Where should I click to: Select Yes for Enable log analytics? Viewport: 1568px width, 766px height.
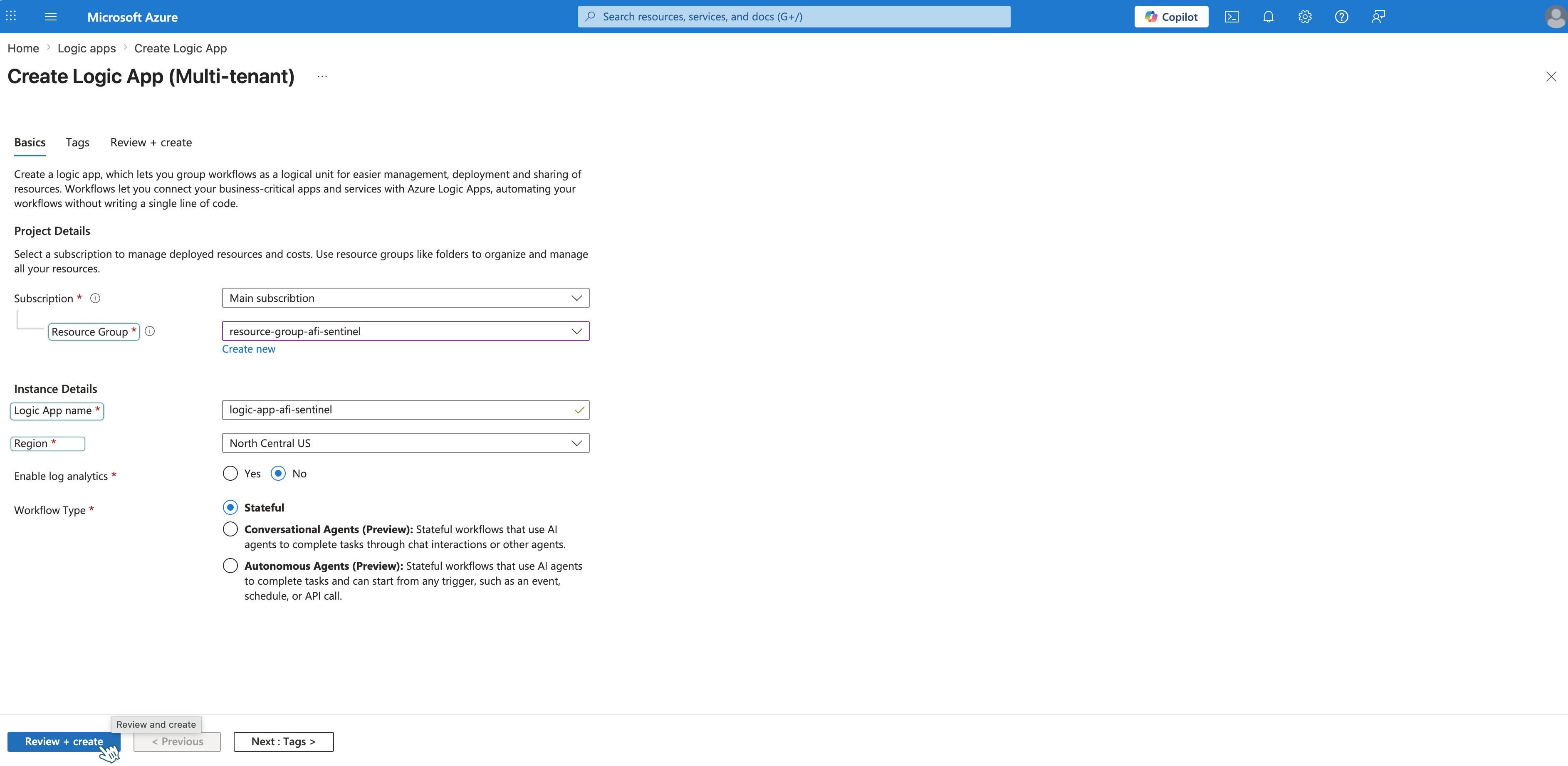coord(230,473)
